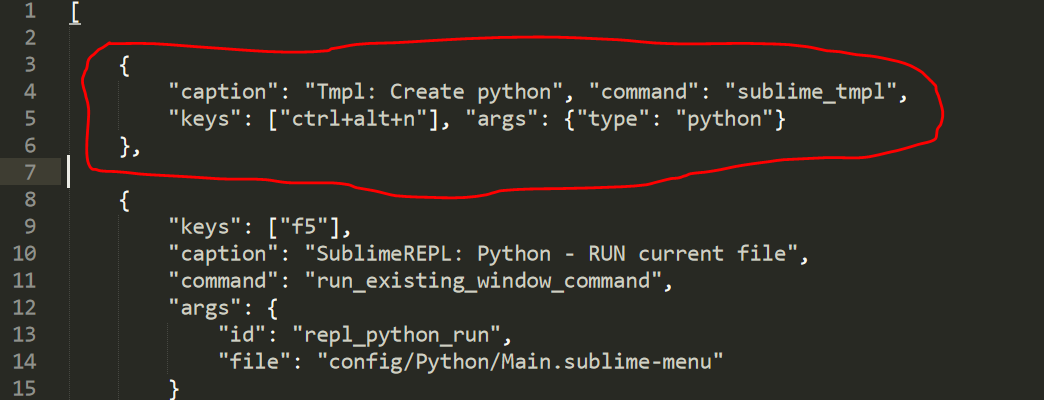Click line number 15 in the gutter
The image size is (1044, 400).
click(x=25, y=388)
